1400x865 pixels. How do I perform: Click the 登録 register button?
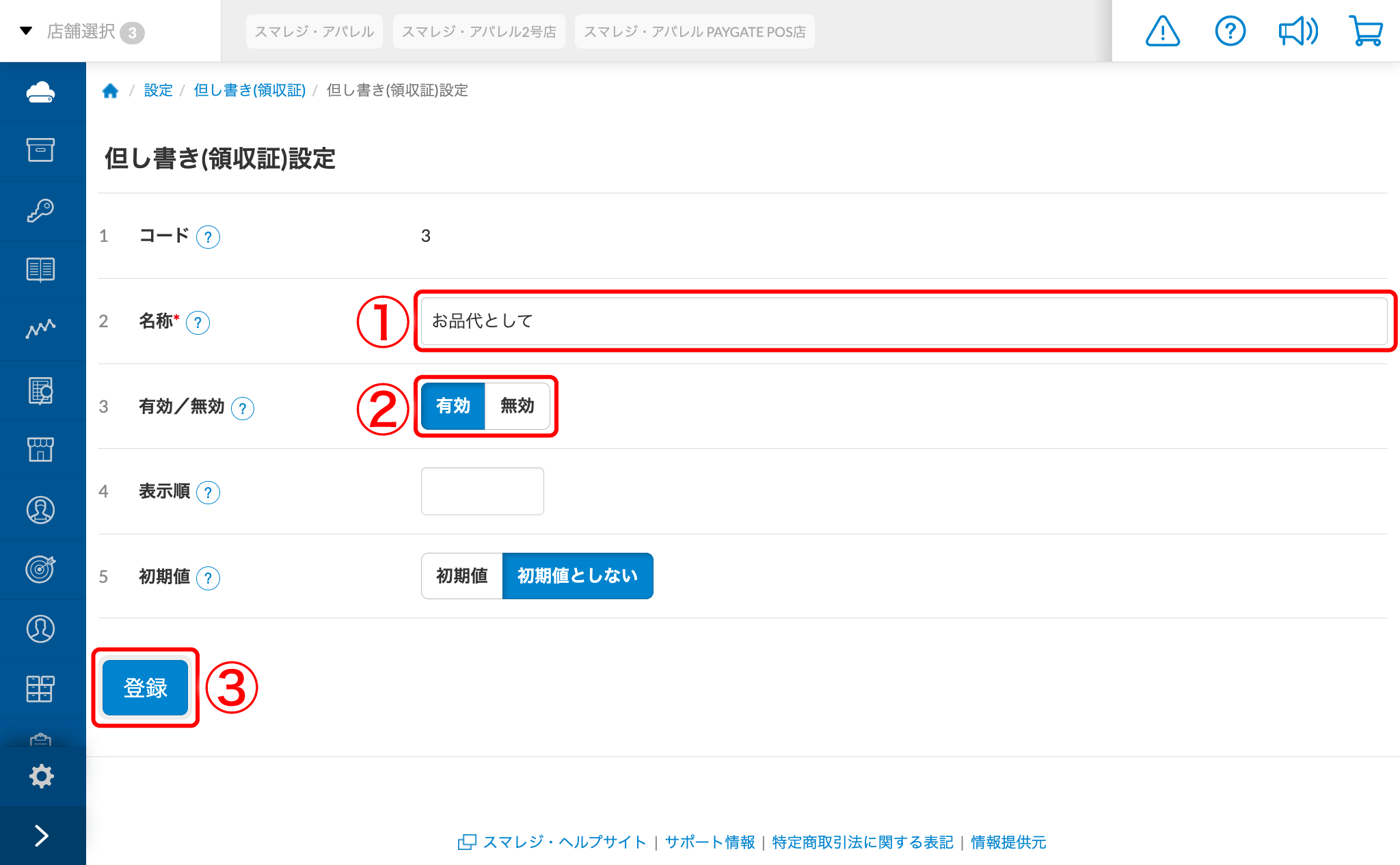[x=146, y=687]
